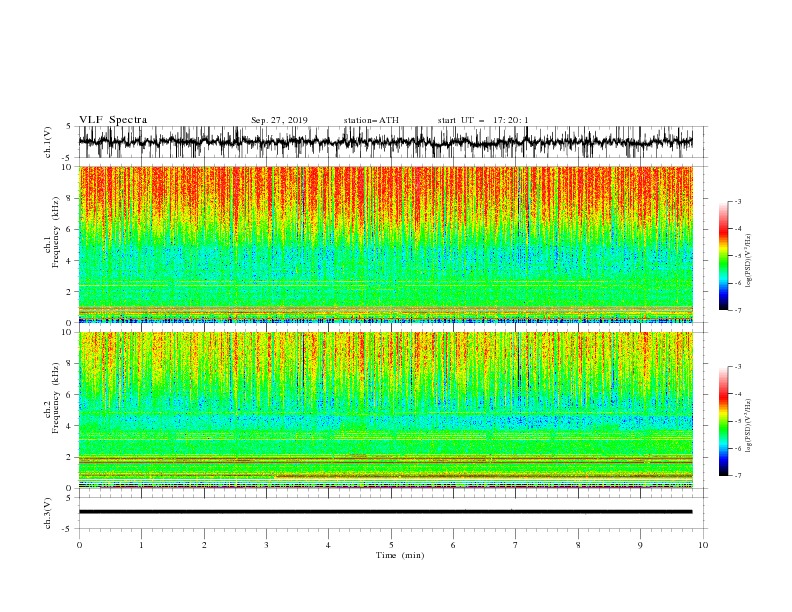Click the "-3" label on ch.1 color scale

(737, 201)
